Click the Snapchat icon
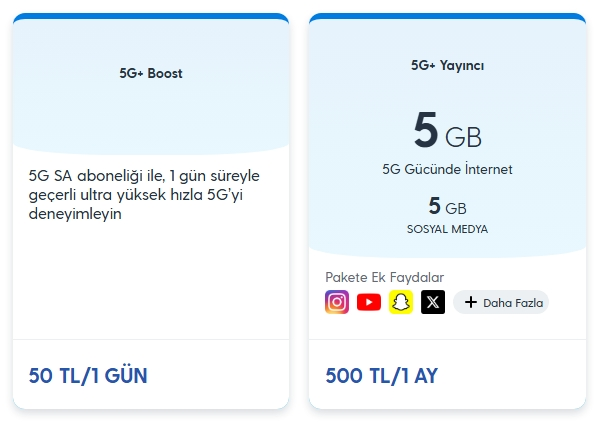This screenshot has height=422, width=606. click(x=401, y=302)
